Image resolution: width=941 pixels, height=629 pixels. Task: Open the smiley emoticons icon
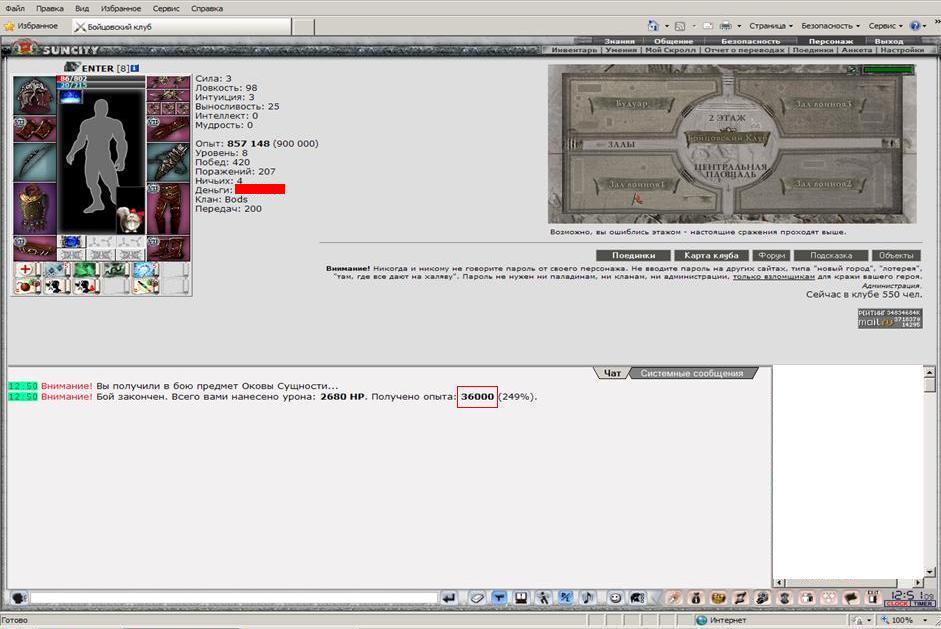(615, 598)
